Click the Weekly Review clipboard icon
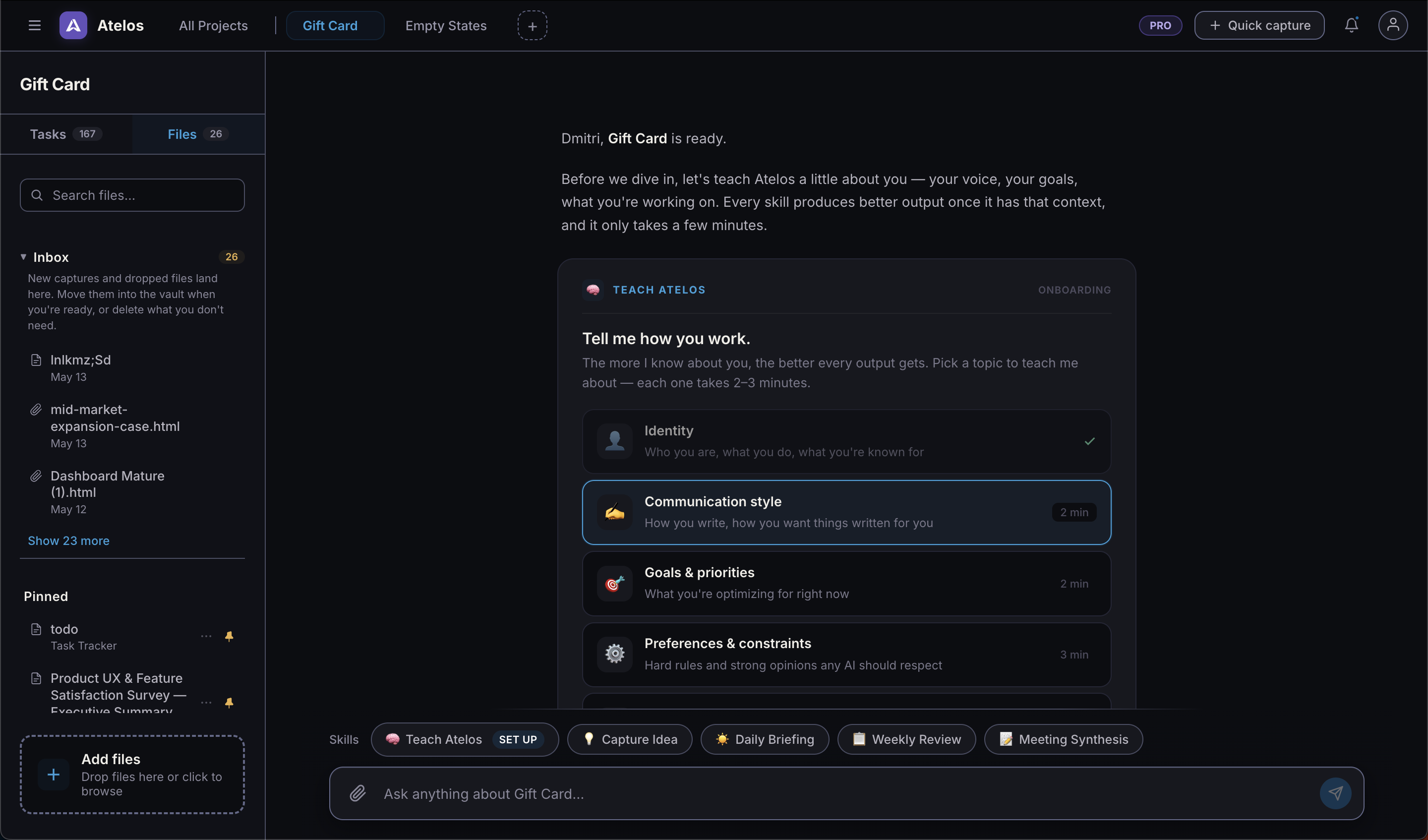 click(859, 738)
